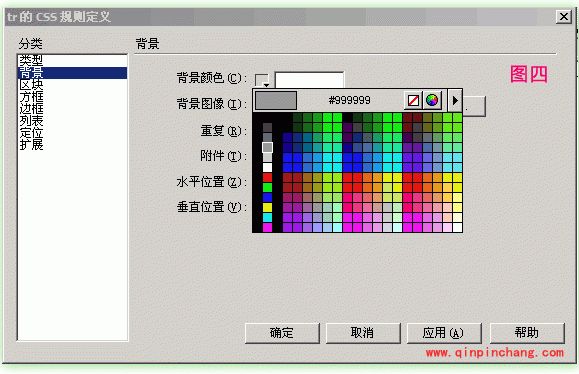Select 定位 in the 分类 list
Image resolution: width=579 pixels, height=374 pixels.
pyautogui.click(x=72, y=132)
